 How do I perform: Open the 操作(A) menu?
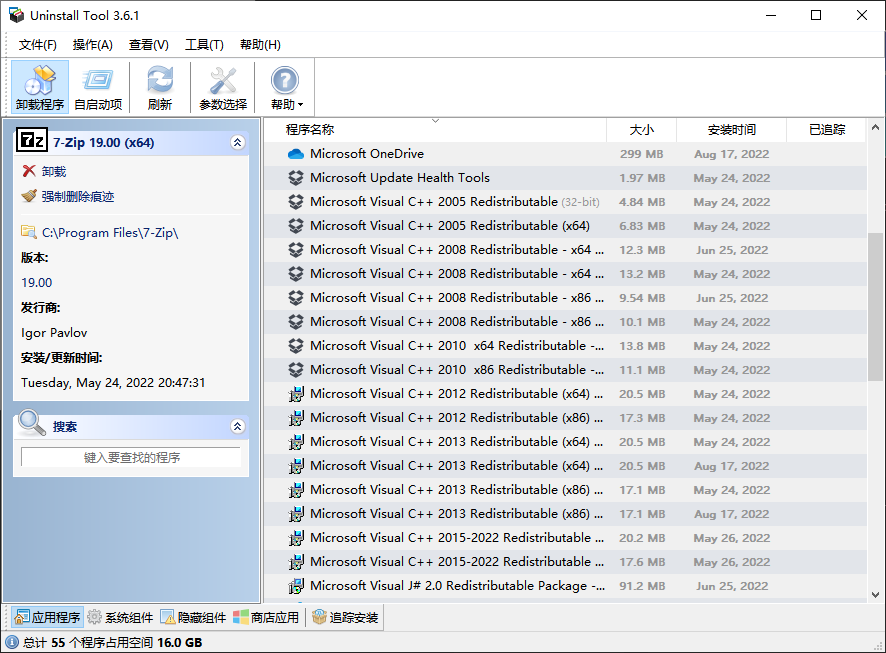pyautogui.click(x=92, y=44)
